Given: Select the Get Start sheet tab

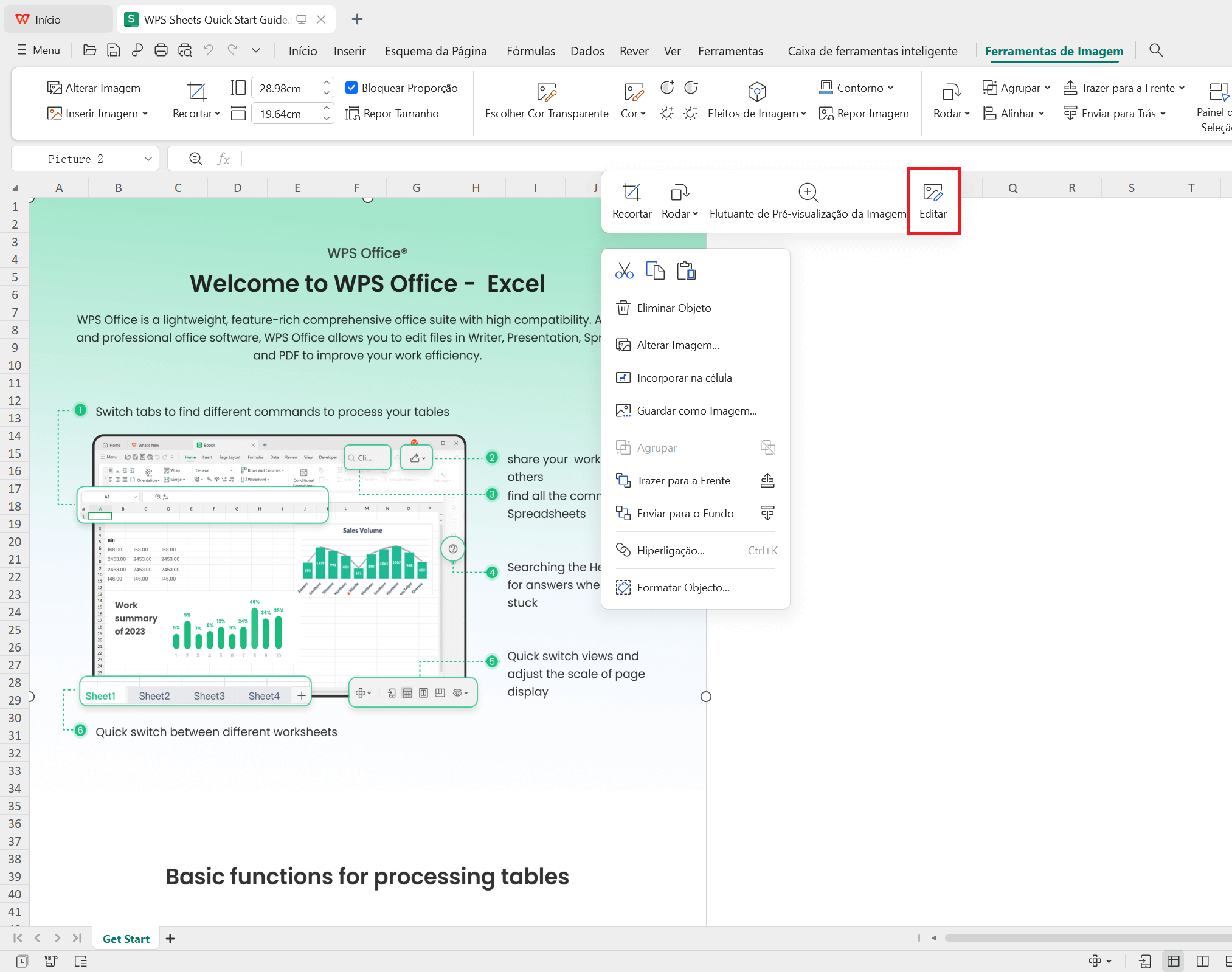Looking at the screenshot, I should click(126, 939).
